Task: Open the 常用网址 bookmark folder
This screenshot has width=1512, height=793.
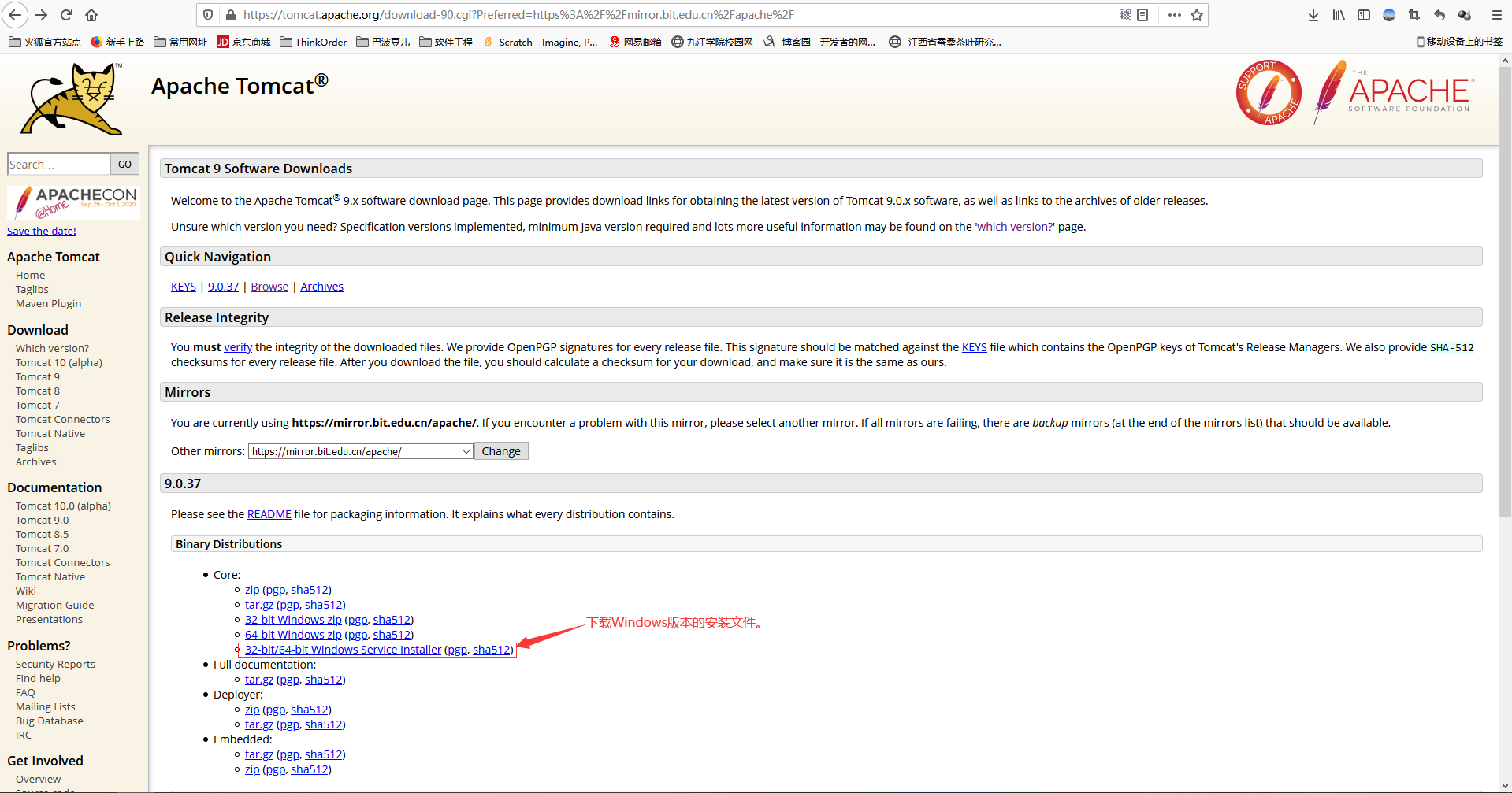Action: (x=180, y=42)
